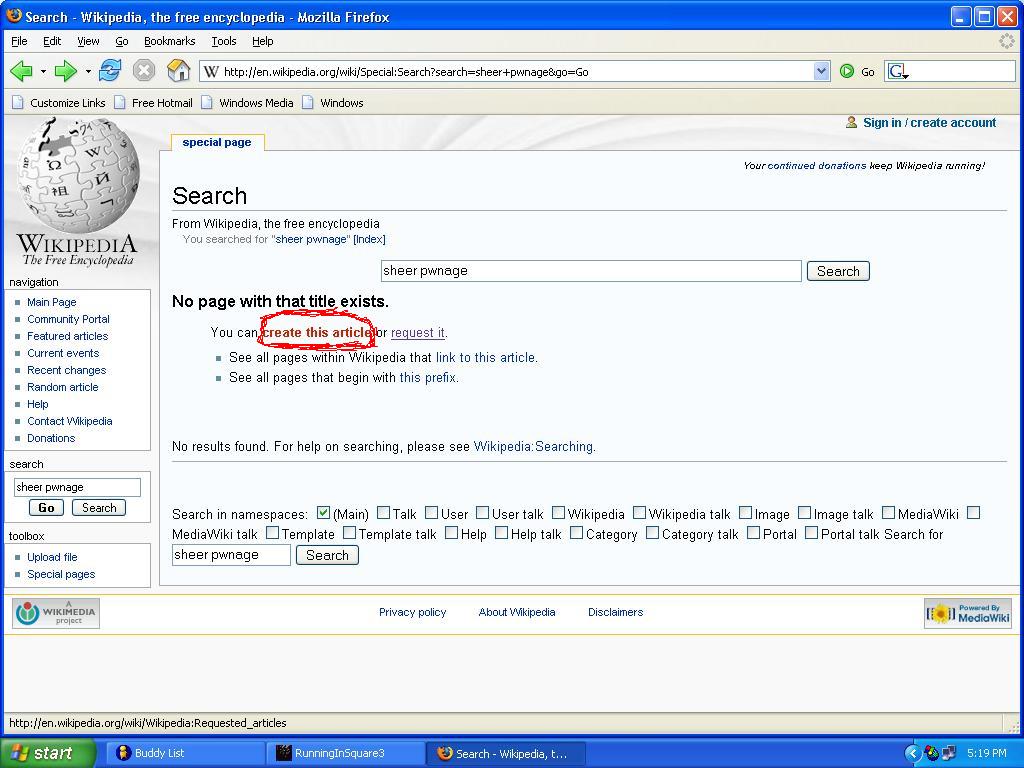Open the Windows bookmark

(334, 103)
